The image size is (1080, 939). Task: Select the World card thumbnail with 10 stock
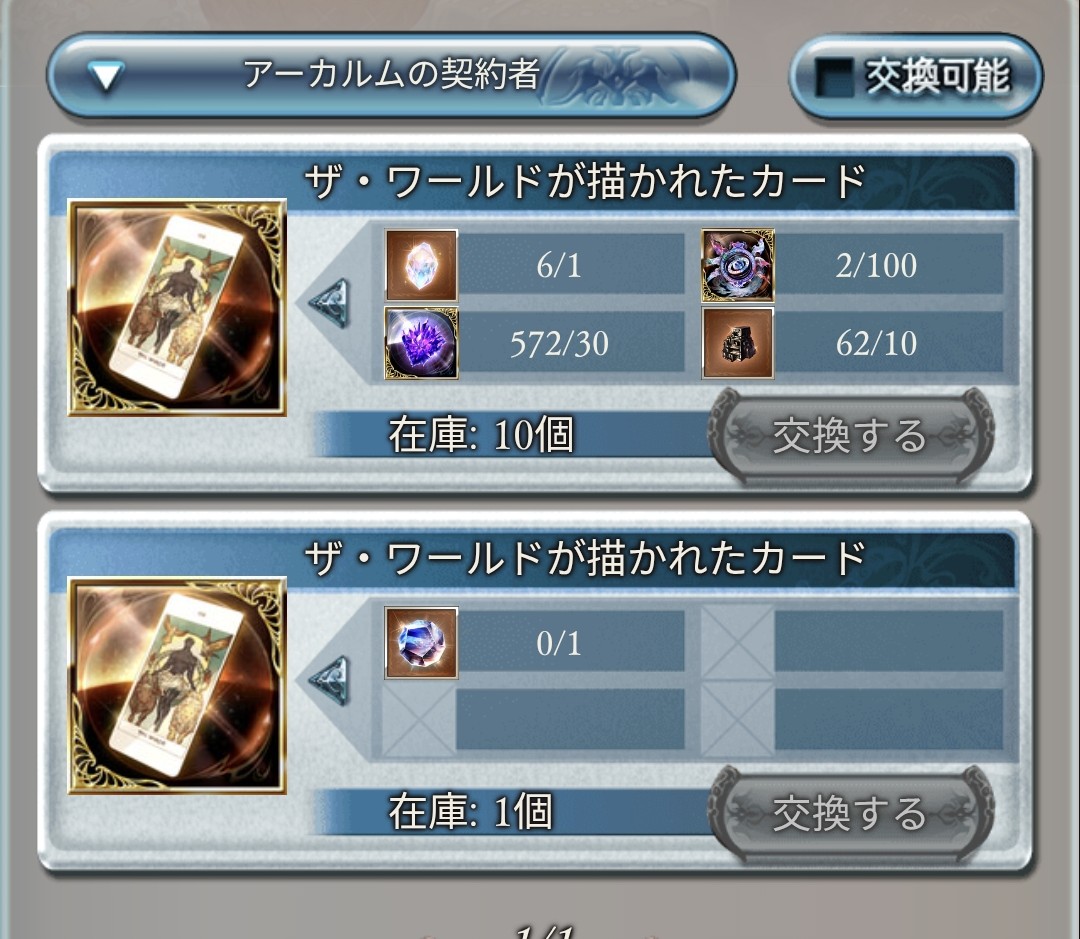(177, 307)
